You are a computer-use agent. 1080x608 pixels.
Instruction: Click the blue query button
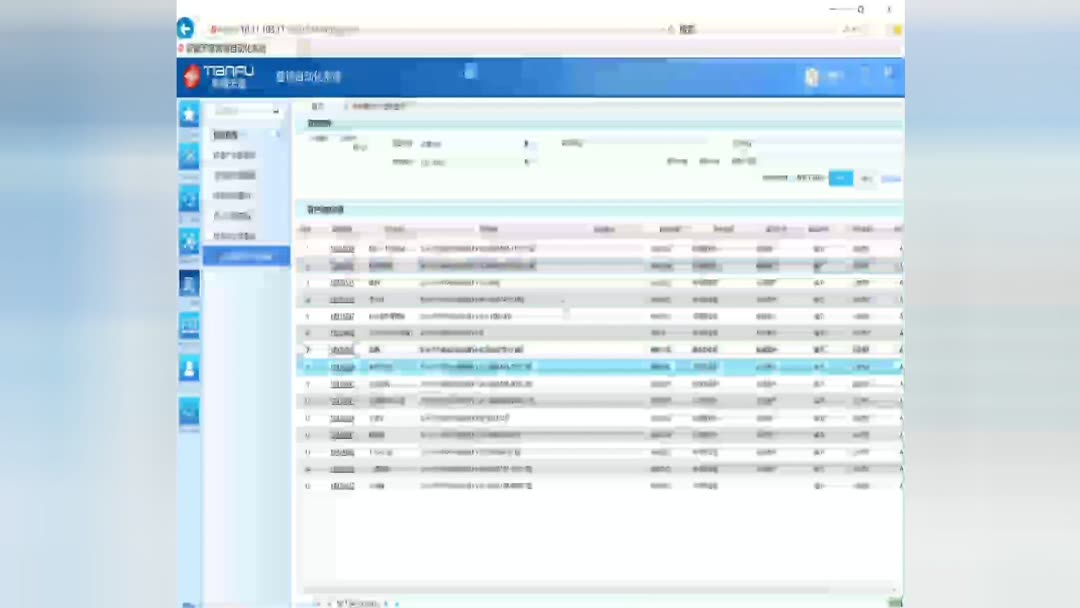(x=840, y=178)
